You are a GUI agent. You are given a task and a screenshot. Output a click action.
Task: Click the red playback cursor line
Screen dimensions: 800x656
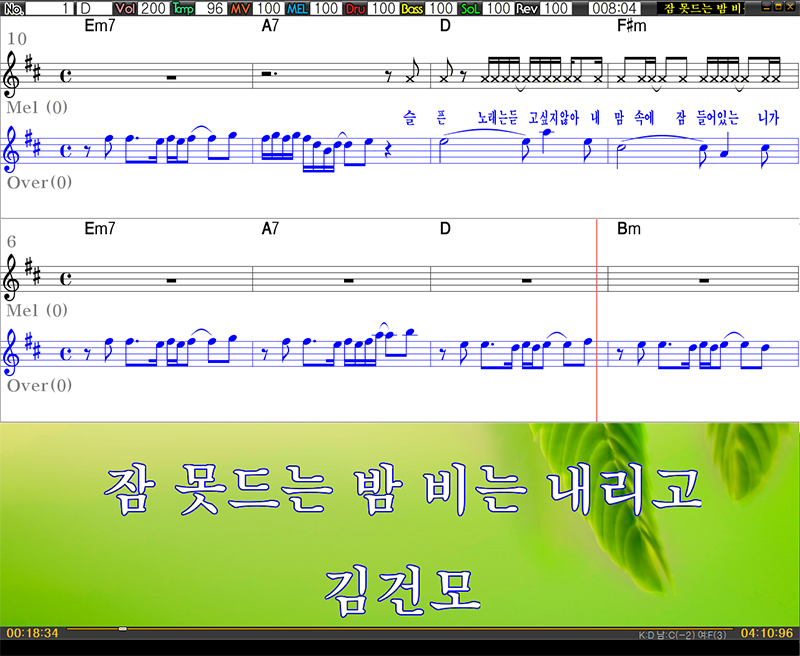[x=596, y=320]
